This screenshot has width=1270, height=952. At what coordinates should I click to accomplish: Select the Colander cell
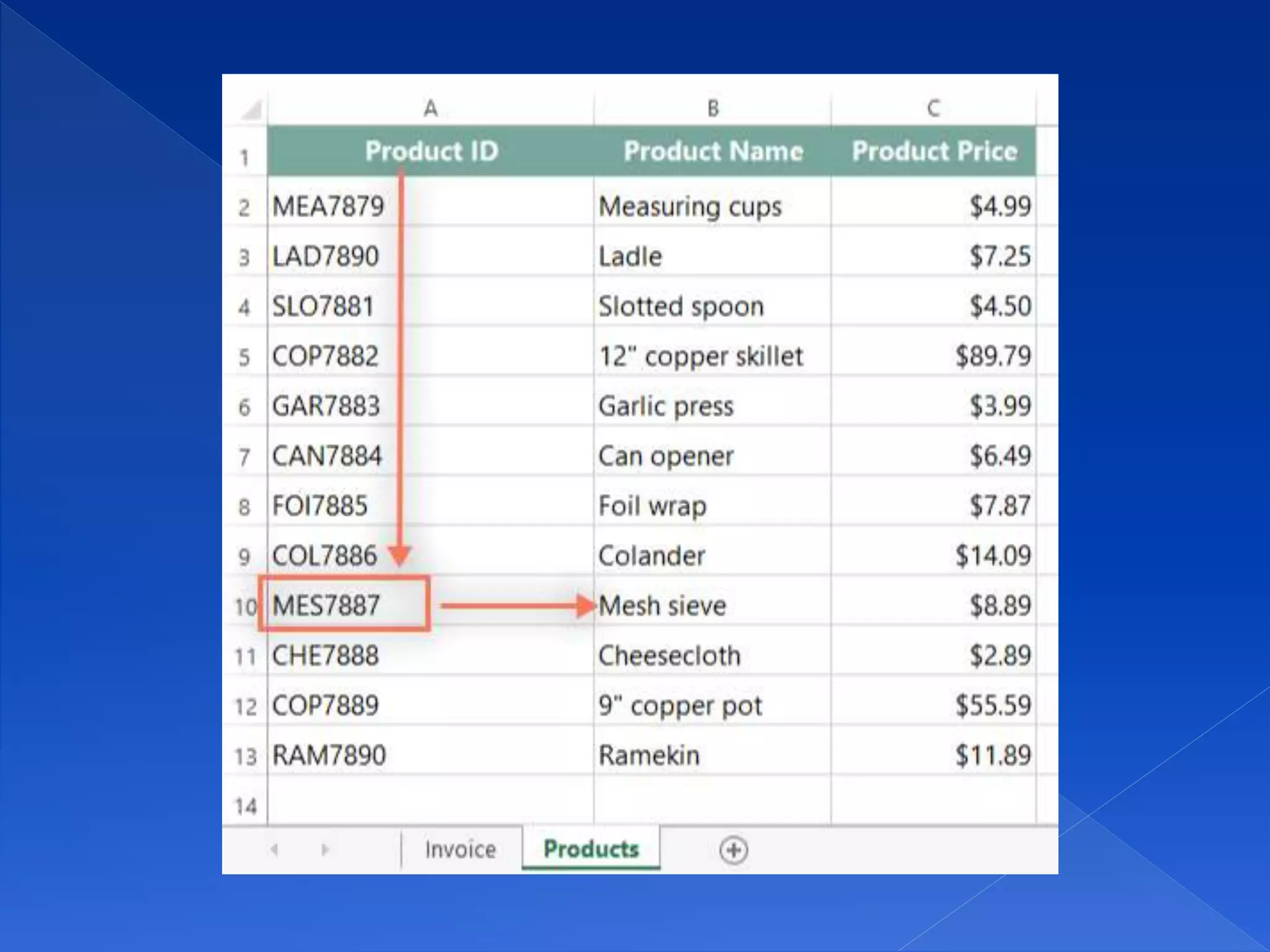coord(651,556)
